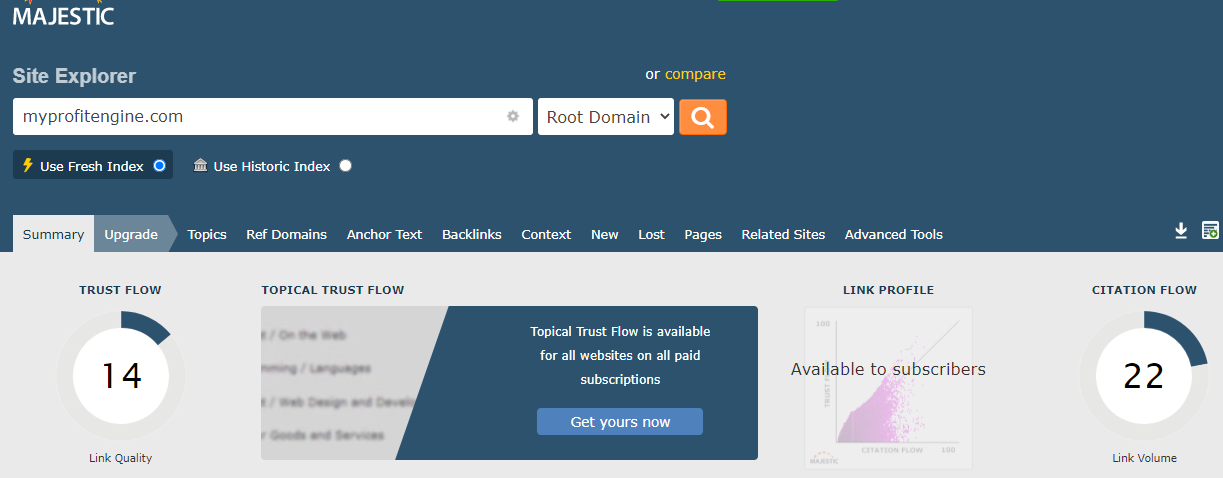
Task: Open Related Sites tab
Action: [783, 234]
